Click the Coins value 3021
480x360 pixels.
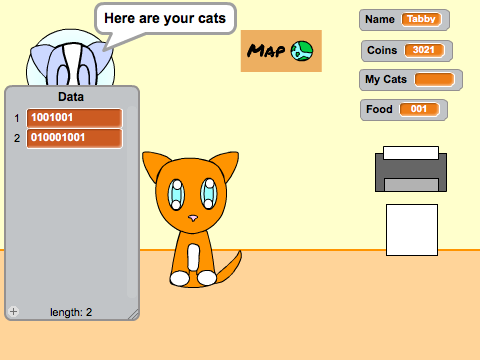tap(424, 50)
